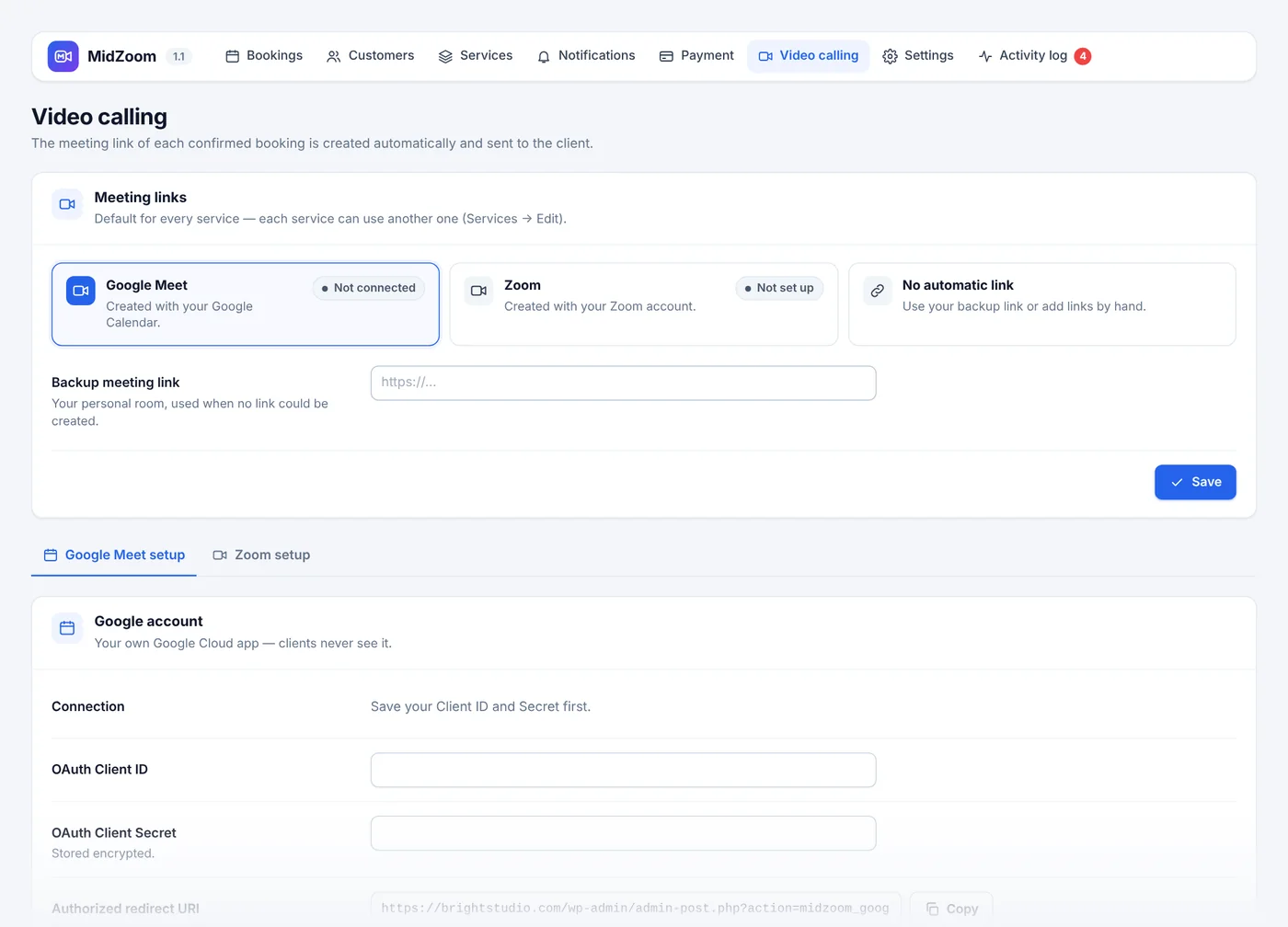Image resolution: width=1288 pixels, height=927 pixels.
Task: Click the Authorized redirect URI field
Action: click(x=636, y=908)
